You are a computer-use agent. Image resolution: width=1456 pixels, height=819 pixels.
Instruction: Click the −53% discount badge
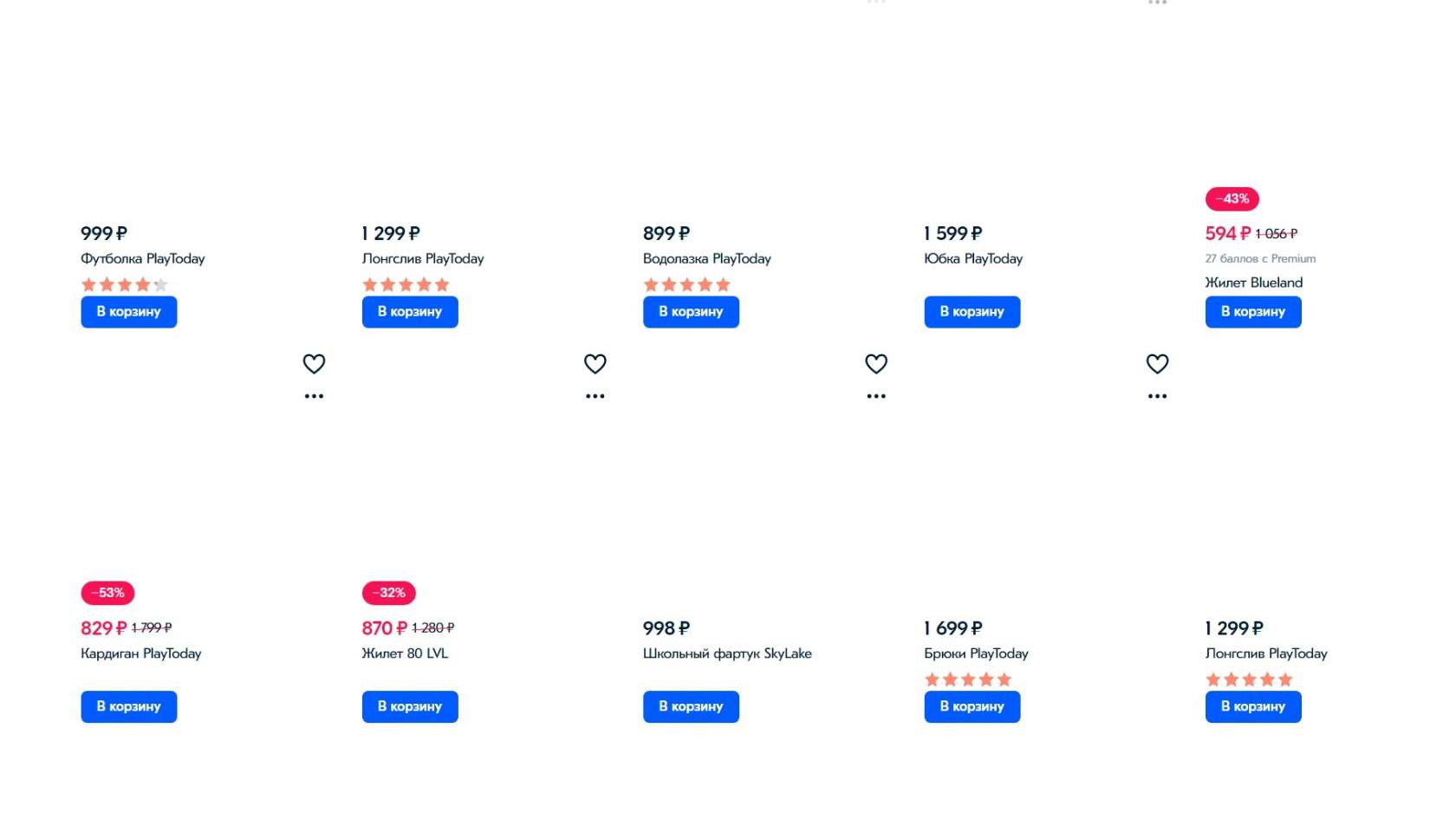107,593
